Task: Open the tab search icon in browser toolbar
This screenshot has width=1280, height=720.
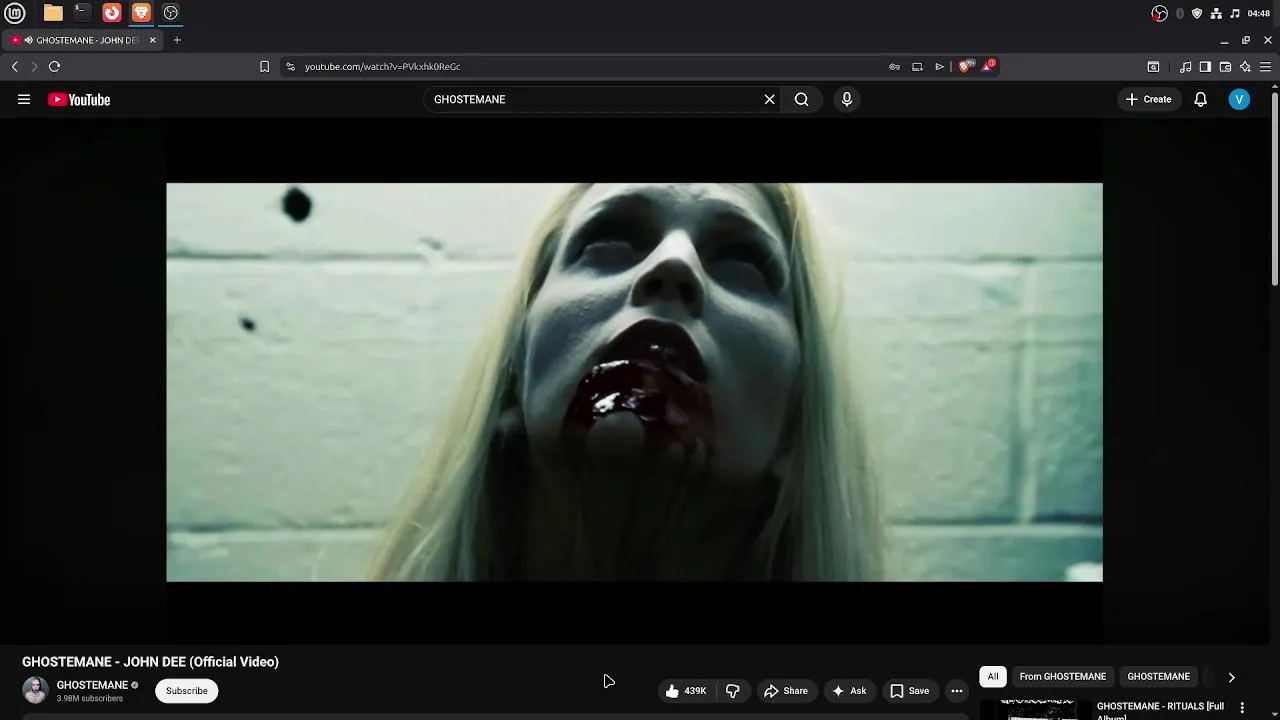Action: tap(1153, 67)
